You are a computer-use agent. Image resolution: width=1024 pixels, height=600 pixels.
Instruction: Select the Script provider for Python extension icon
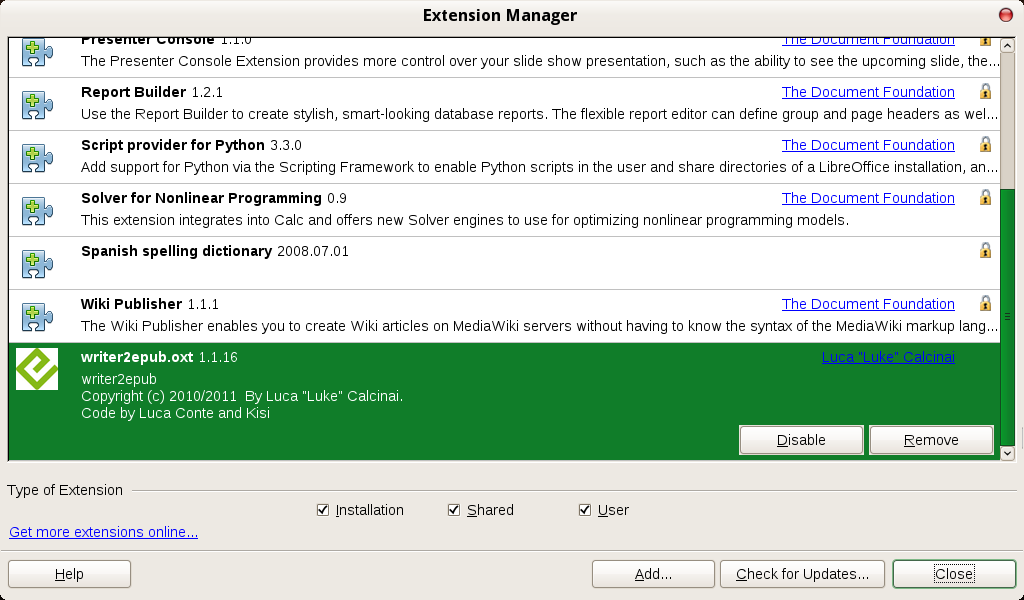pos(36,157)
